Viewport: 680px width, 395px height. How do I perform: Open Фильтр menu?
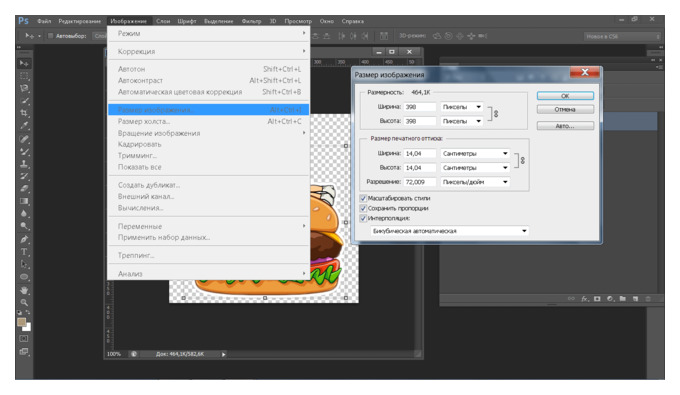click(252, 21)
